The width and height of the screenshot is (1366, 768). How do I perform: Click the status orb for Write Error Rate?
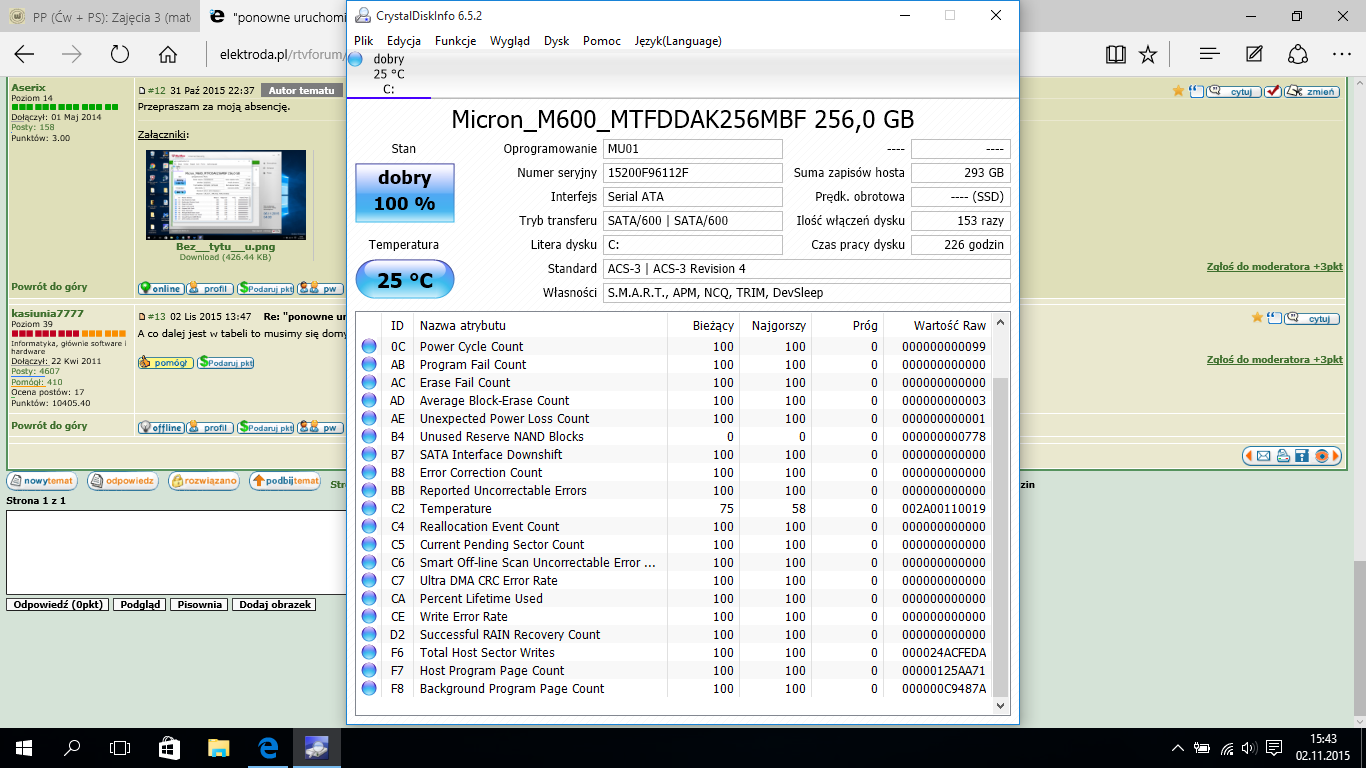(x=369, y=616)
